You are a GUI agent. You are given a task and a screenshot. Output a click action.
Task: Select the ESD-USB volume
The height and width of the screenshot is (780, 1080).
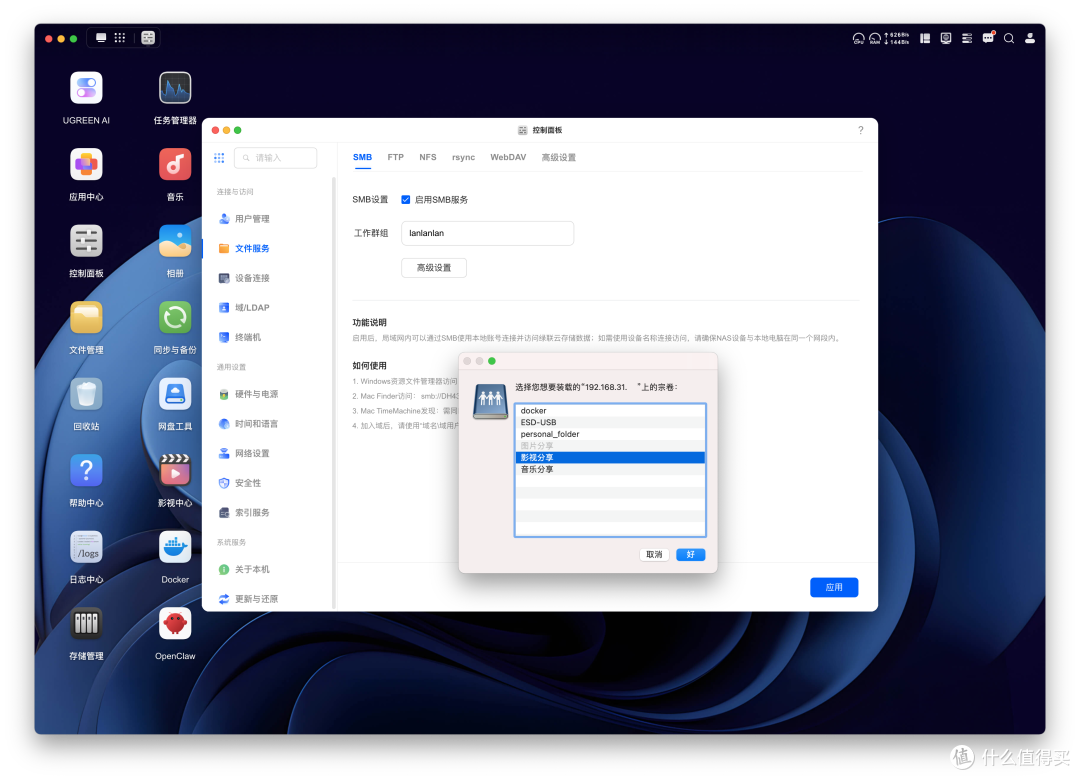click(610, 422)
